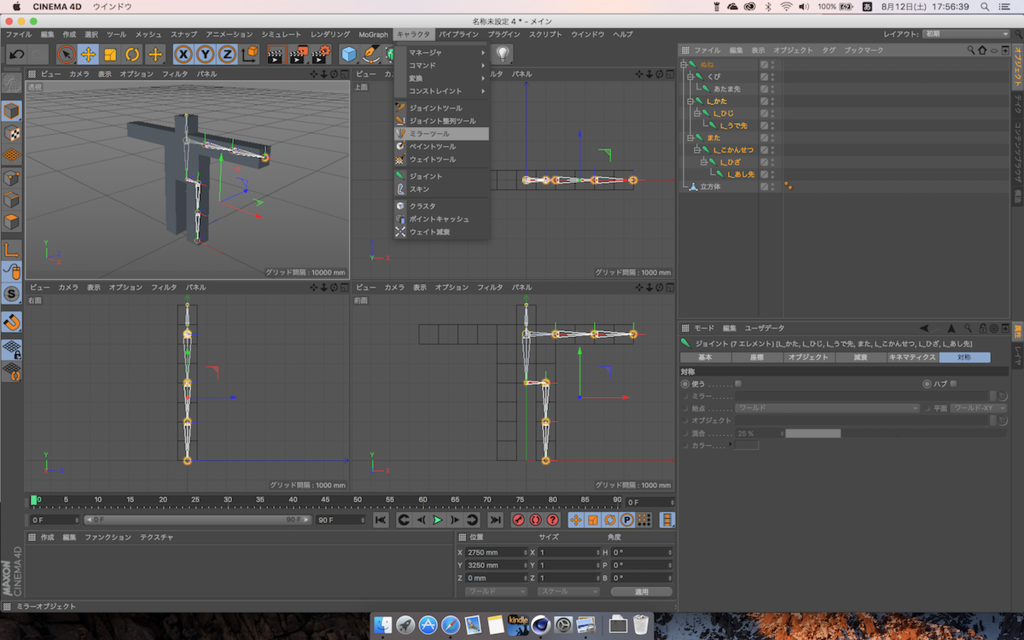Activate the Rotate tool in top toolbar
The image size is (1024, 640).
133,54
